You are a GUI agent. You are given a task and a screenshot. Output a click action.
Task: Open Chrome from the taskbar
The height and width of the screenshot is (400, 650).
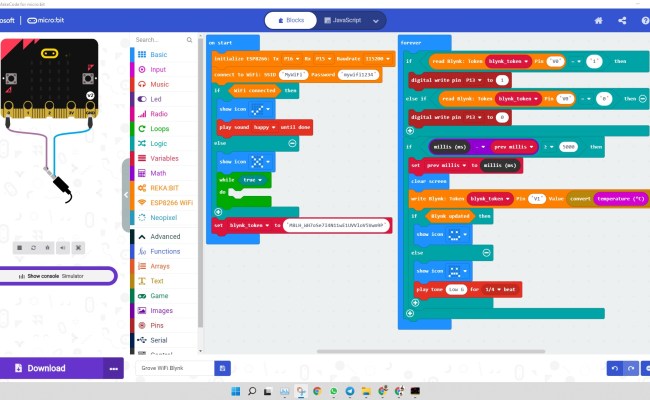tap(317, 391)
